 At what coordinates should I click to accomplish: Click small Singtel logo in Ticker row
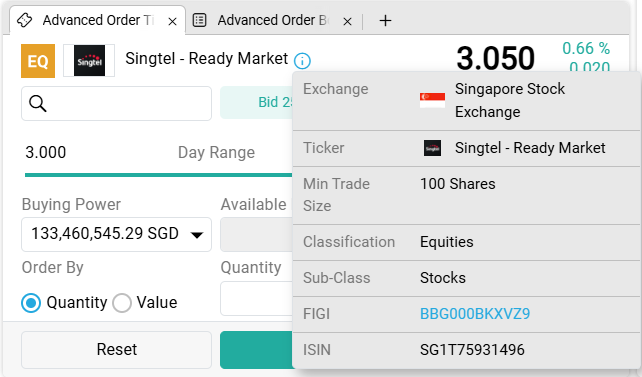pyautogui.click(x=432, y=148)
